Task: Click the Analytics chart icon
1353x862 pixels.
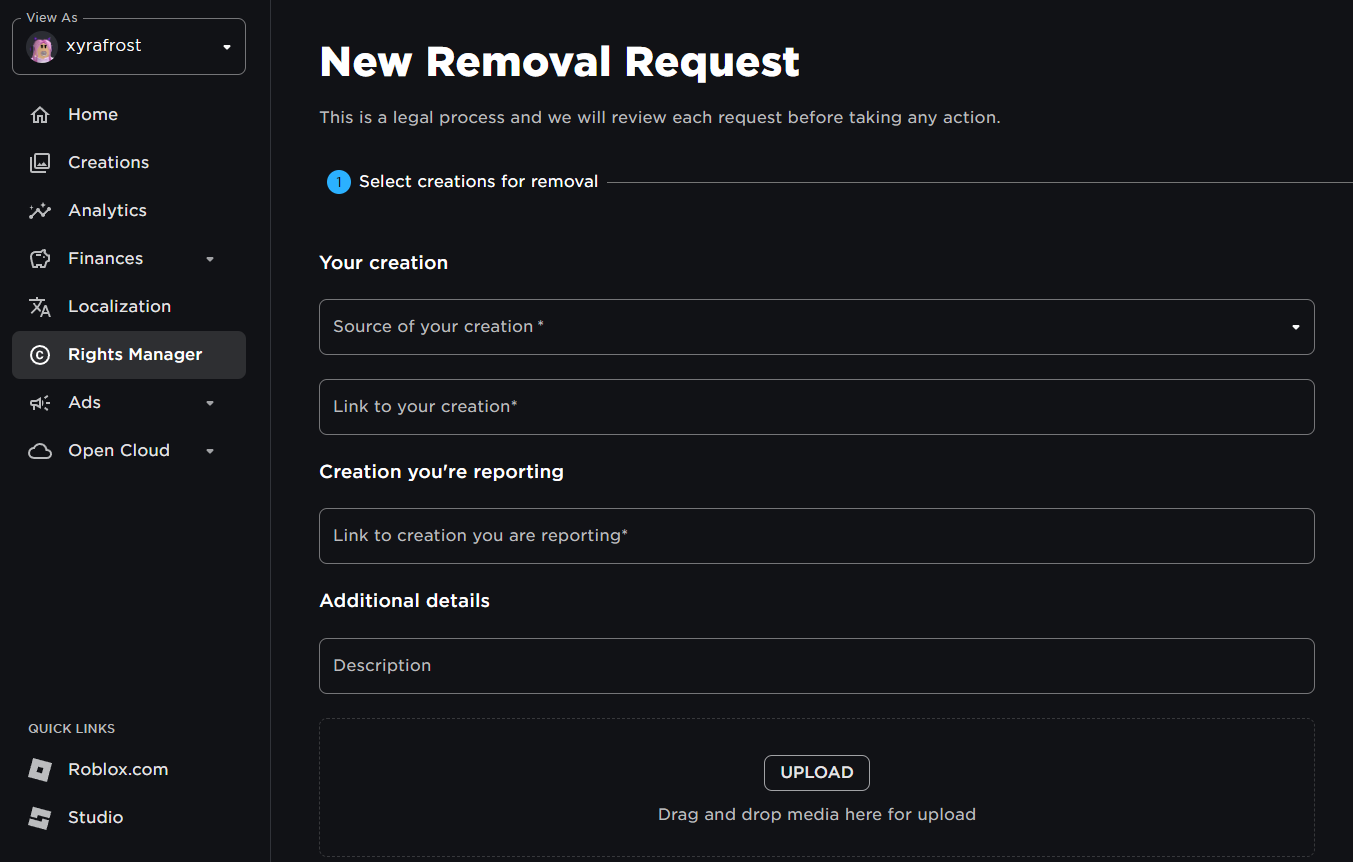Action: point(40,210)
